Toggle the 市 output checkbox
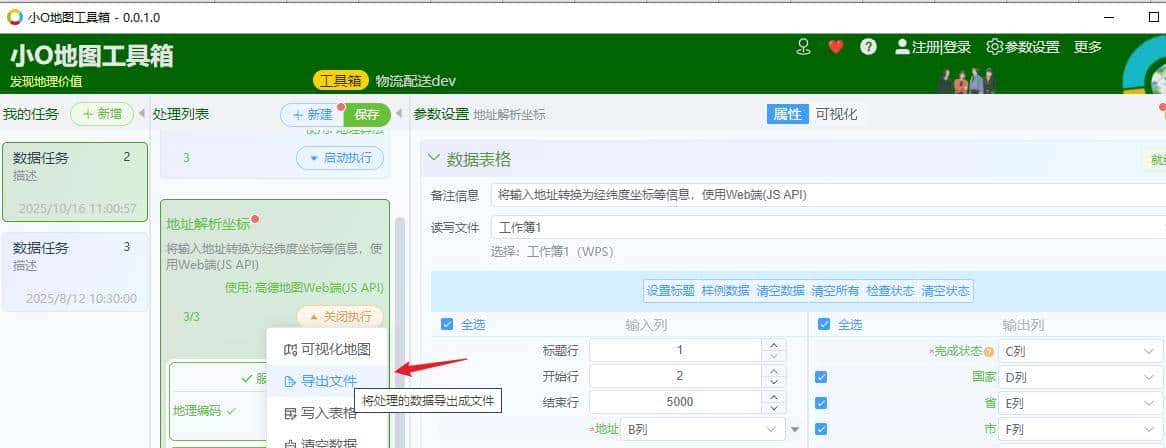 821,429
